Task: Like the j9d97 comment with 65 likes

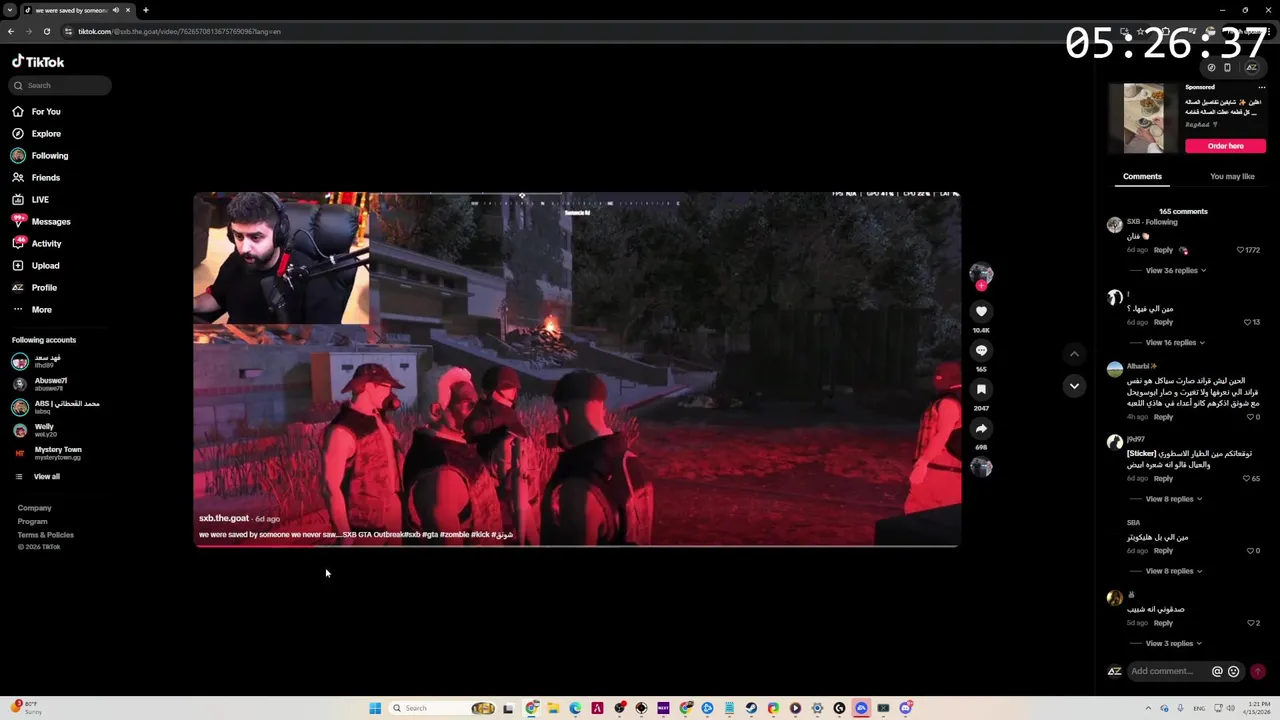Action: 1247,479
